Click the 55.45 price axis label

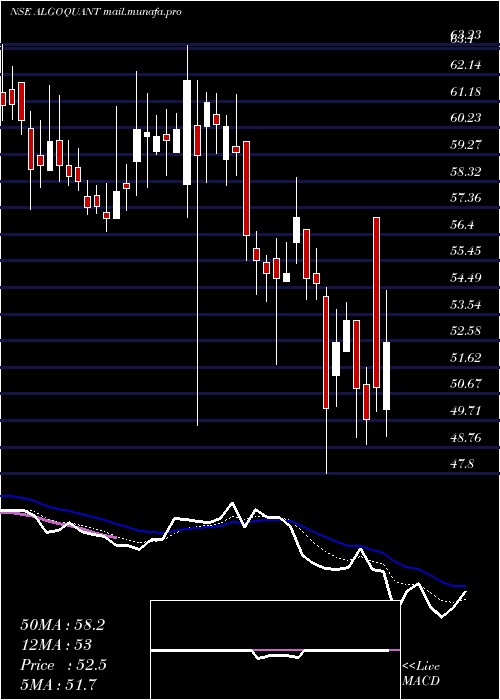click(466, 251)
